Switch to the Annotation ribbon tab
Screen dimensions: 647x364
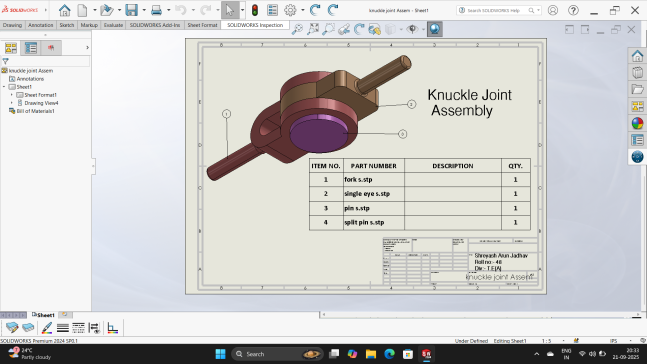[40, 25]
